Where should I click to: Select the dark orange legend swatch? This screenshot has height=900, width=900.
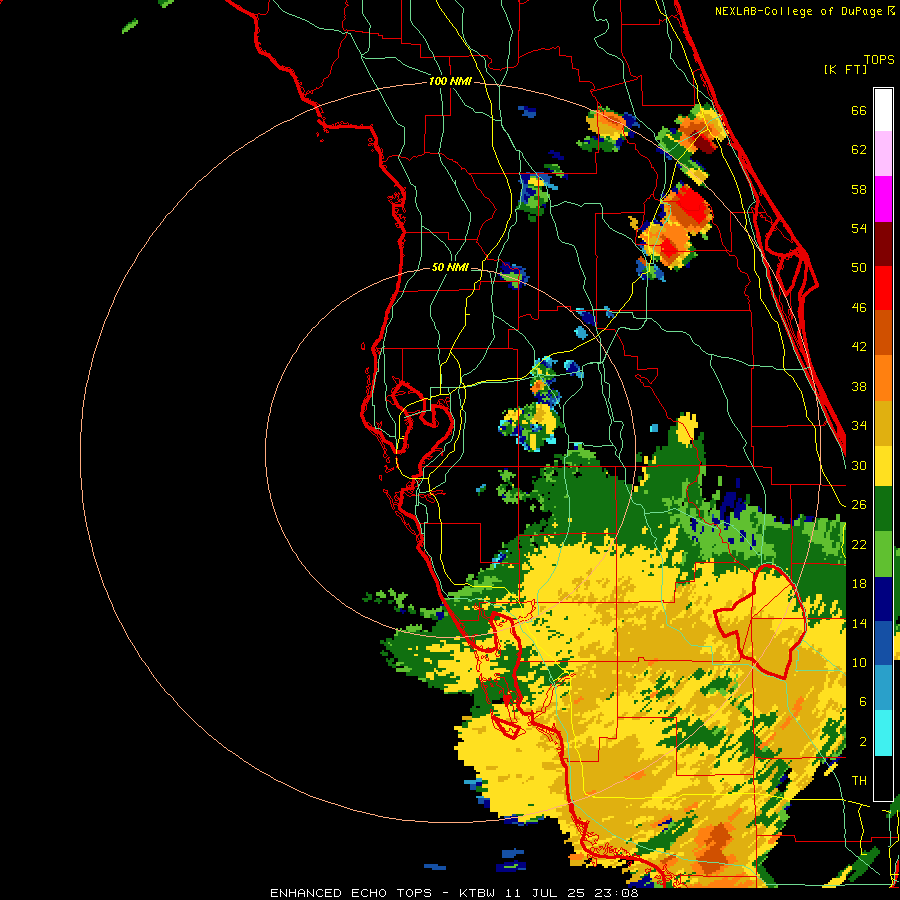(883, 333)
